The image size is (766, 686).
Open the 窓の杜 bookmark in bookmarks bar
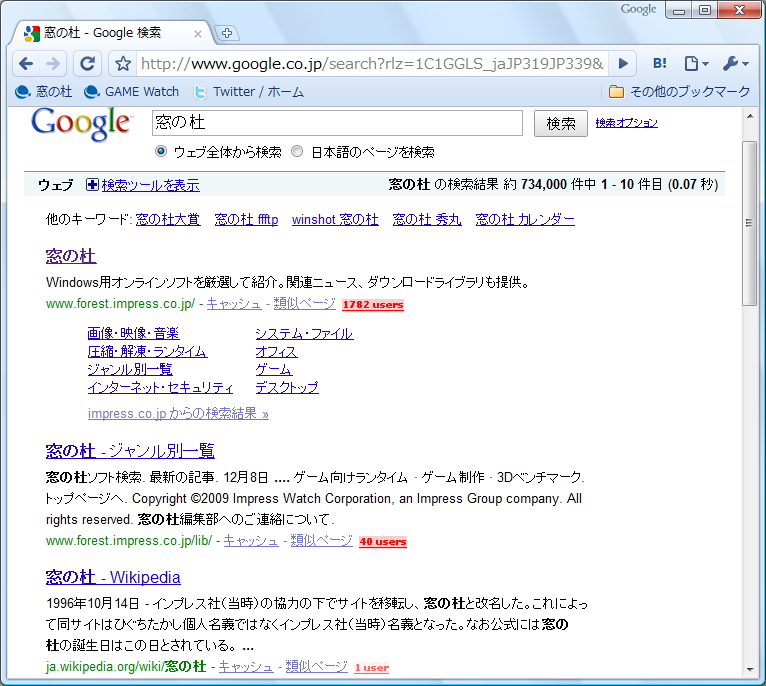click(44, 92)
